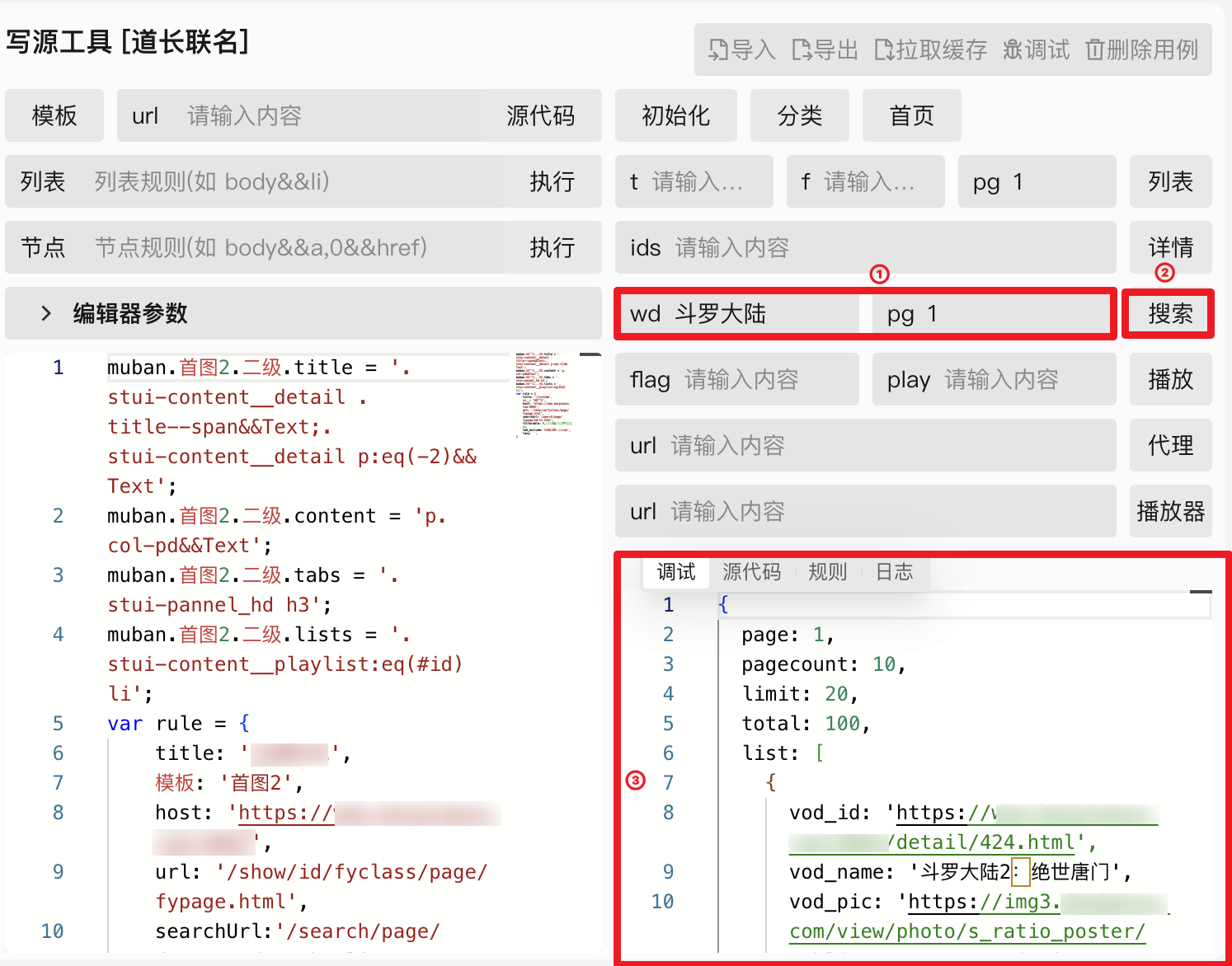
Task: Focus the f parameter input
Action: coord(866,181)
